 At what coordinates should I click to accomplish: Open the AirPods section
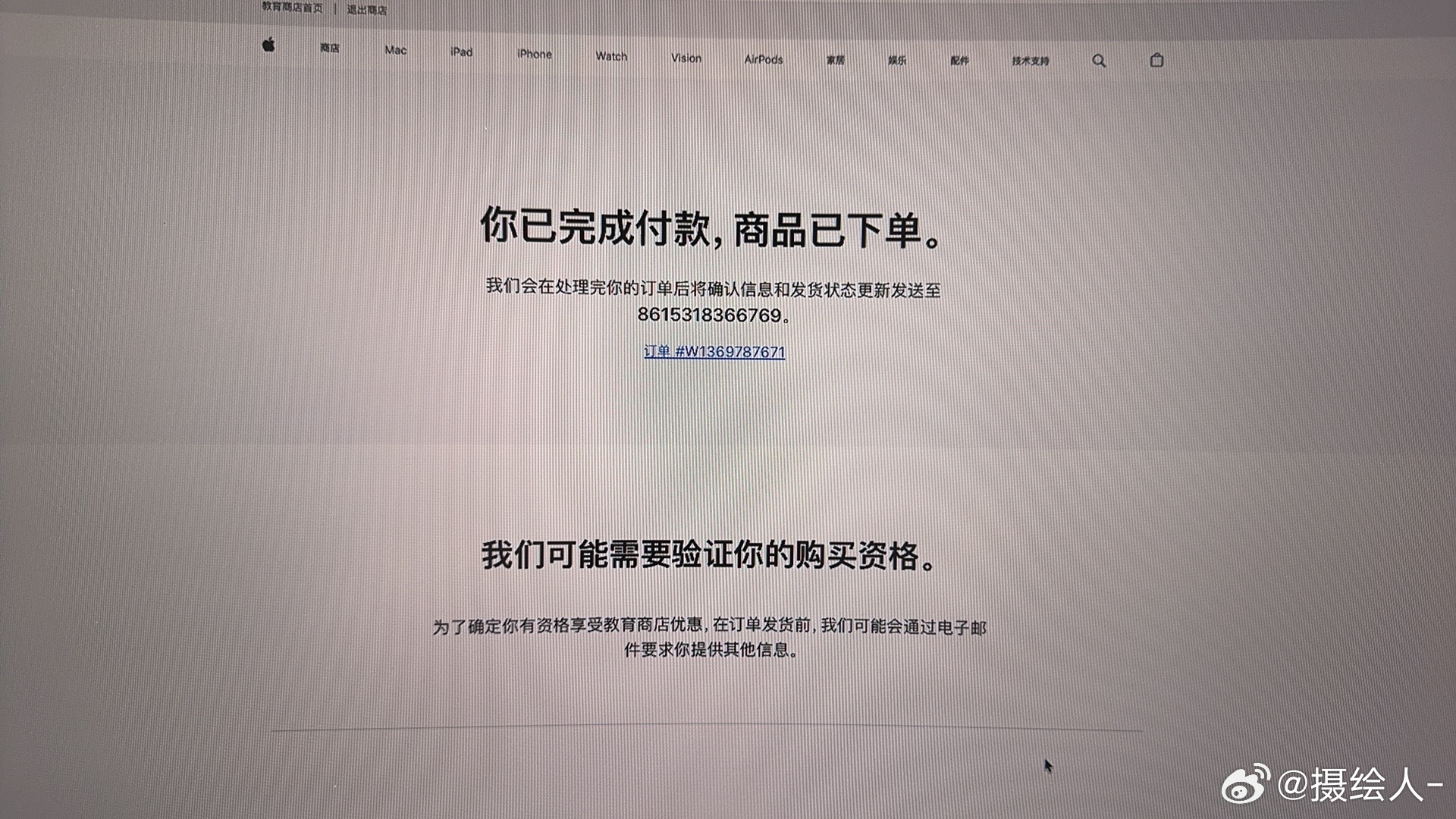[763, 59]
